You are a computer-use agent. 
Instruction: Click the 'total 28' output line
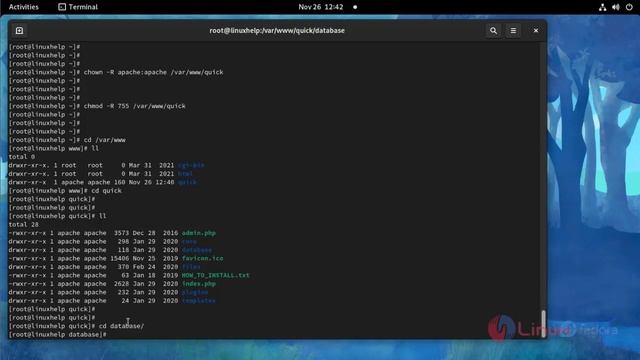[x=23, y=224]
